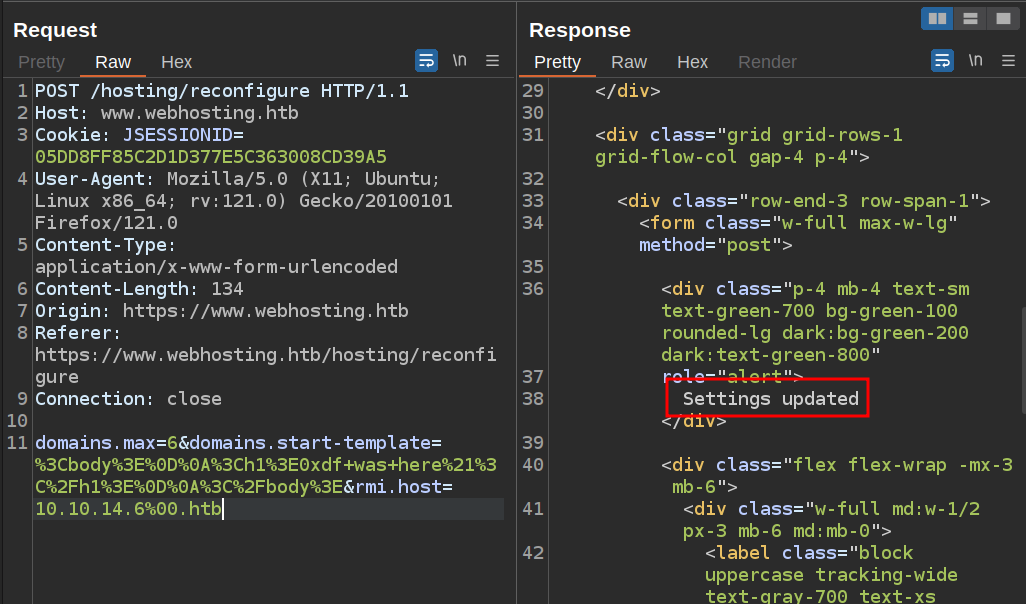Switch Response view to Raw tab
This screenshot has width=1026, height=604.
tap(629, 62)
